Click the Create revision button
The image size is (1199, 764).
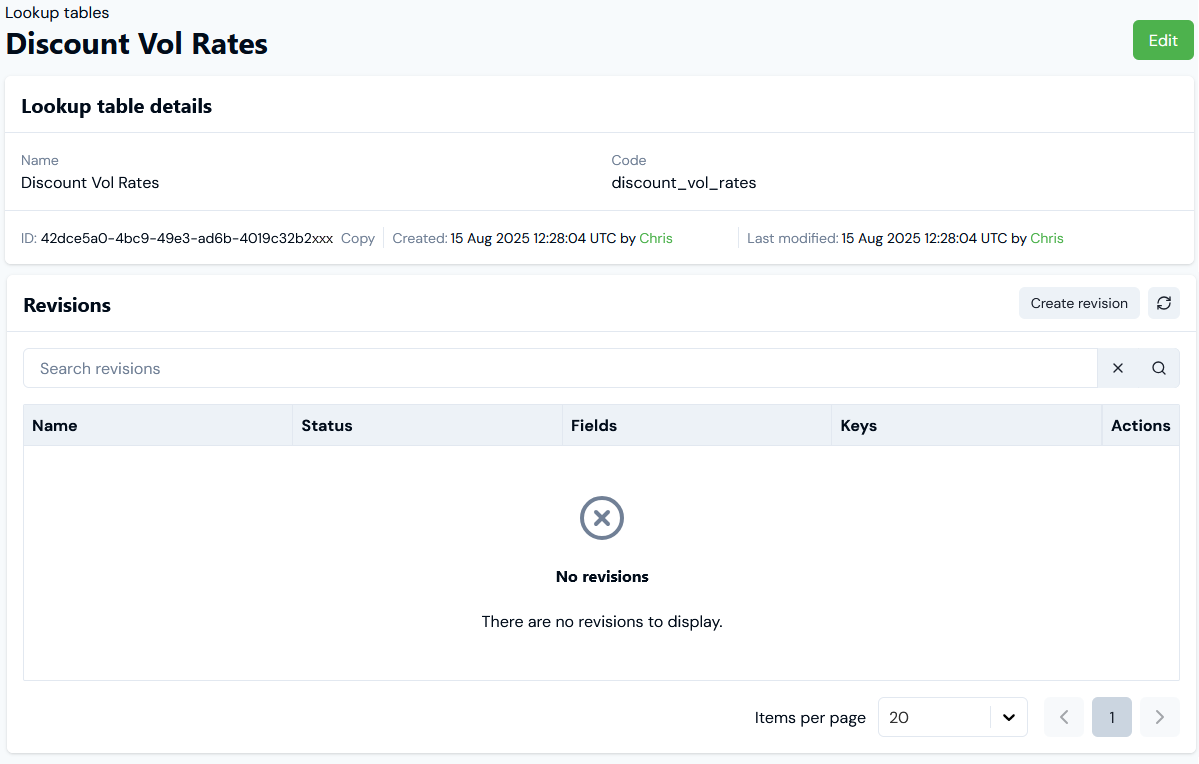pos(1078,303)
